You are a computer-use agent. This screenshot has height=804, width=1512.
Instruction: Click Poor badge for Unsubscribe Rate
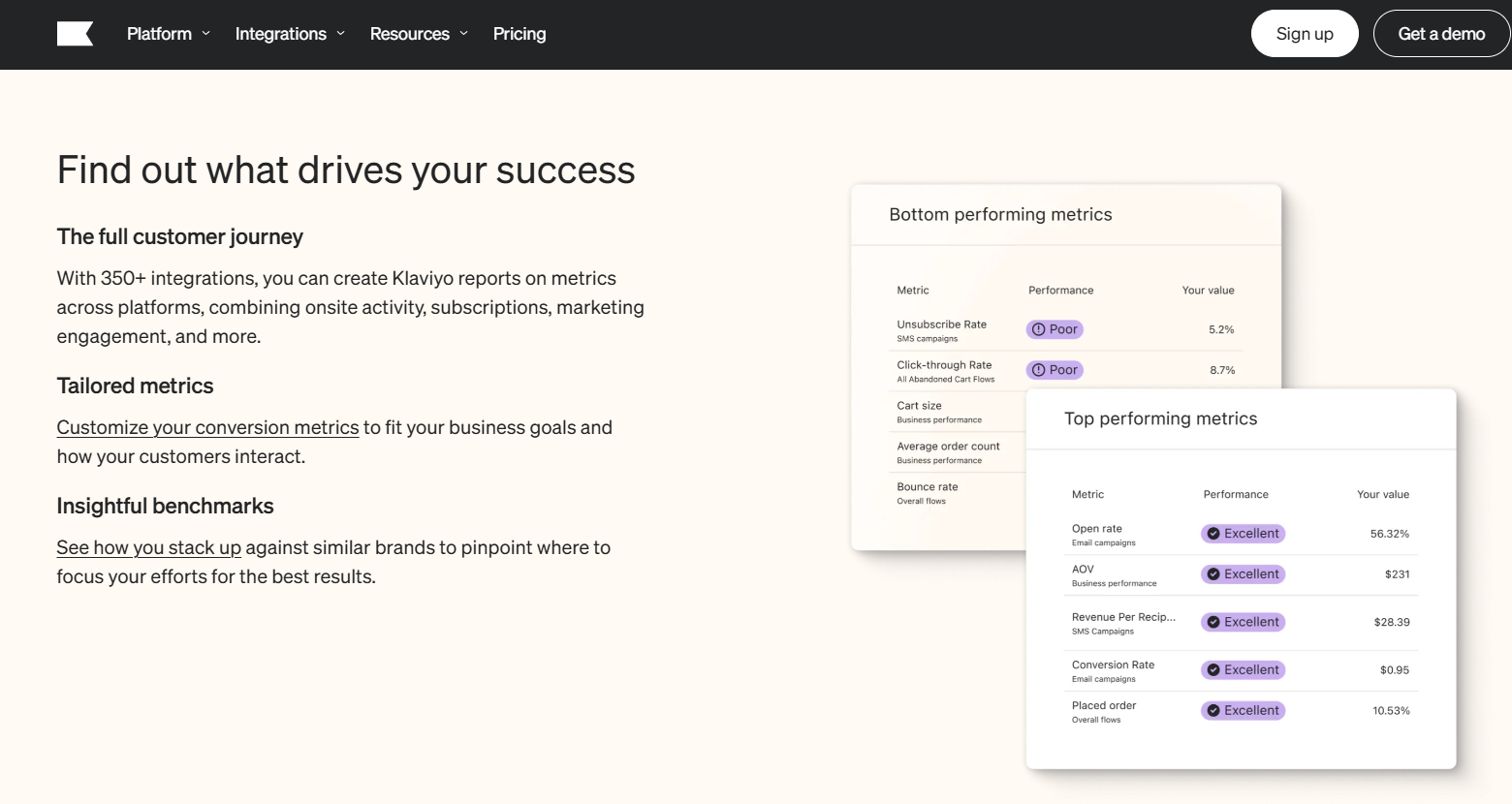click(1055, 329)
